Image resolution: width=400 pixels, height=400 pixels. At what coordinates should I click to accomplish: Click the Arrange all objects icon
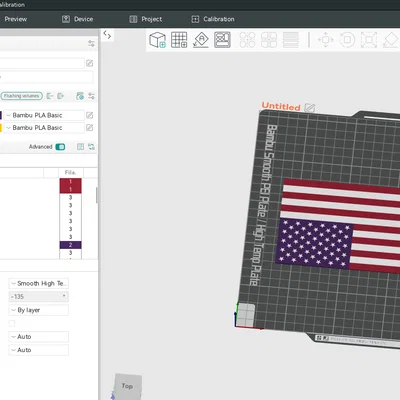(x=222, y=40)
